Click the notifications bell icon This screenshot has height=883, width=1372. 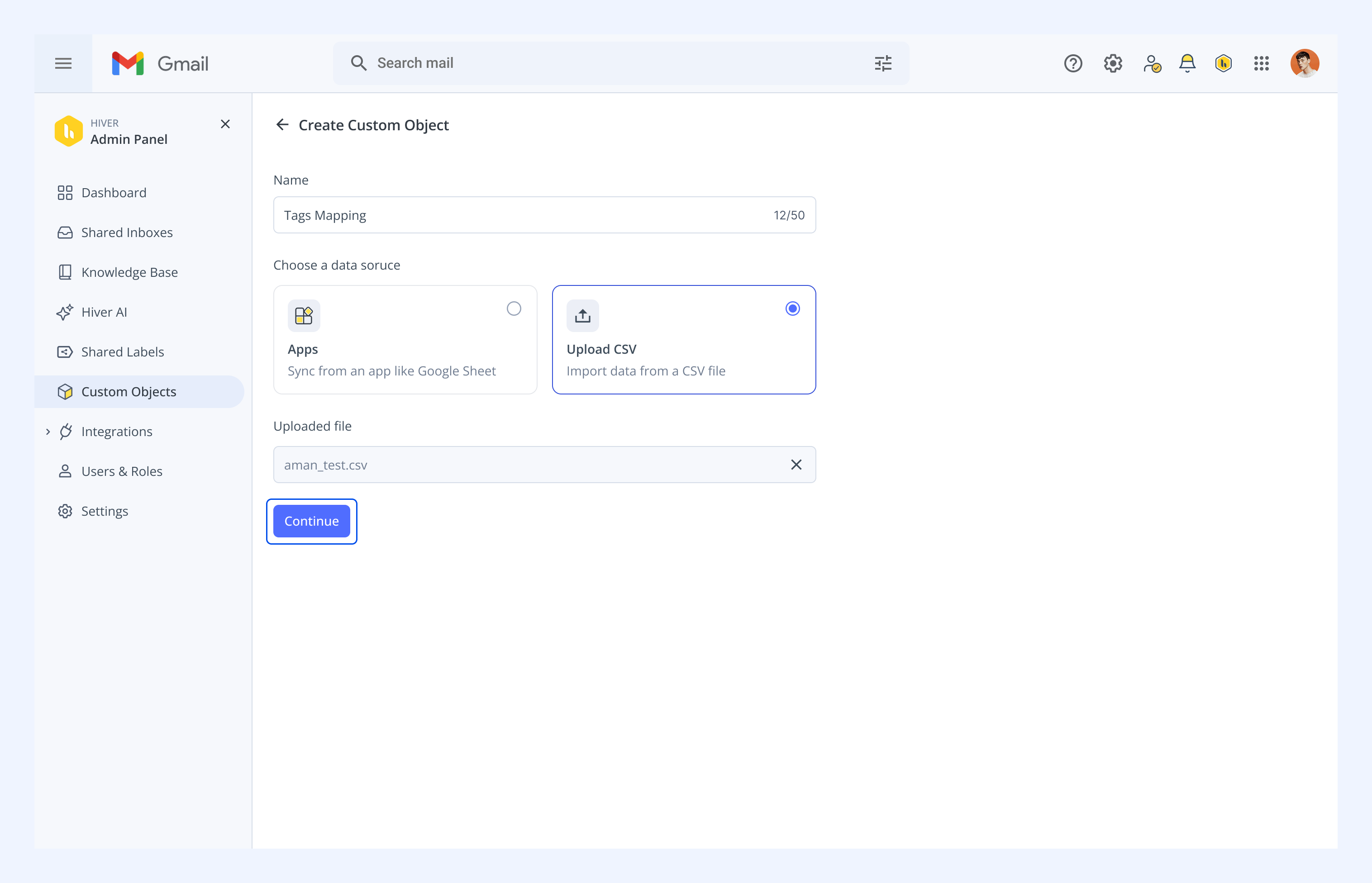(x=1187, y=63)
